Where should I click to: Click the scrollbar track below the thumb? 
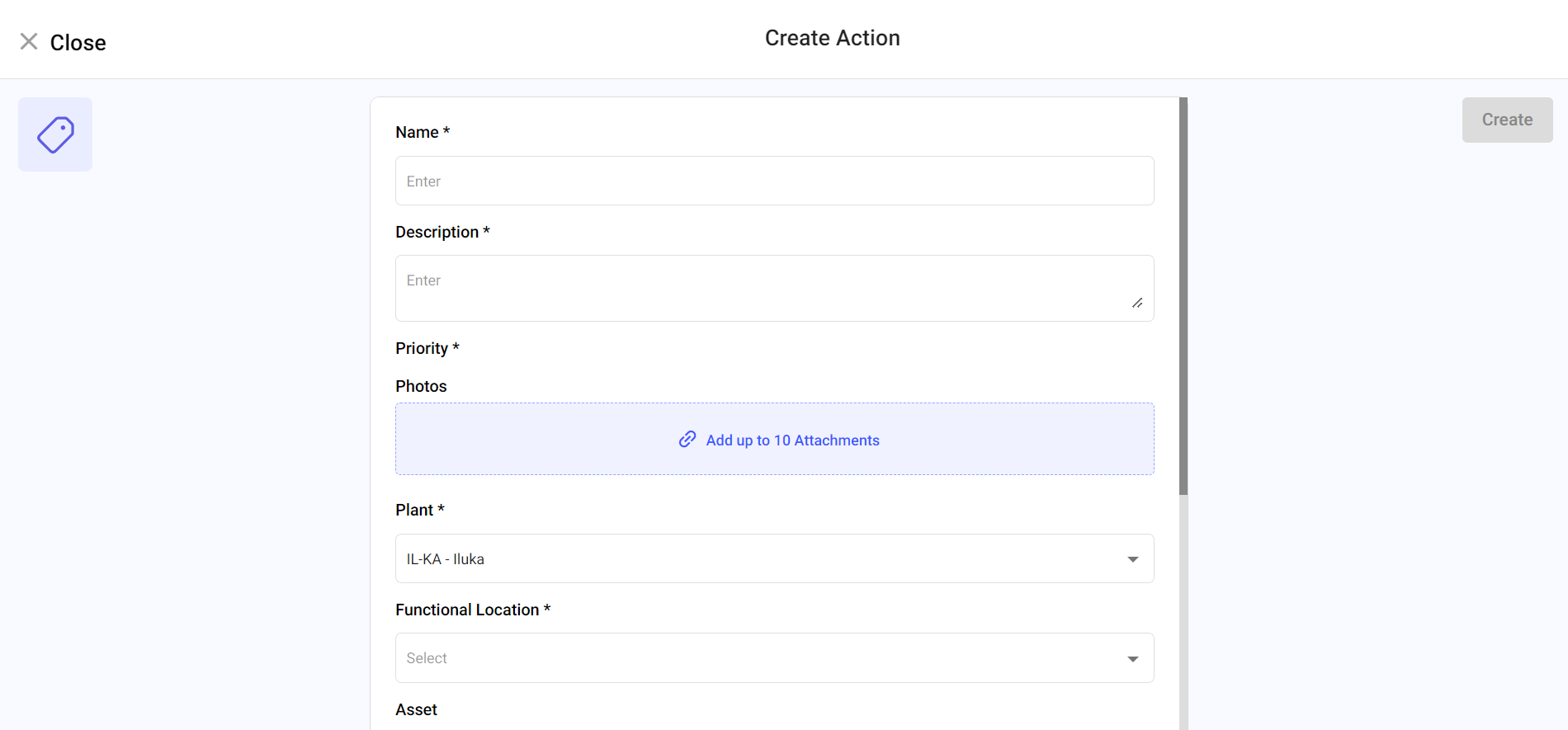coord(1183,610)
